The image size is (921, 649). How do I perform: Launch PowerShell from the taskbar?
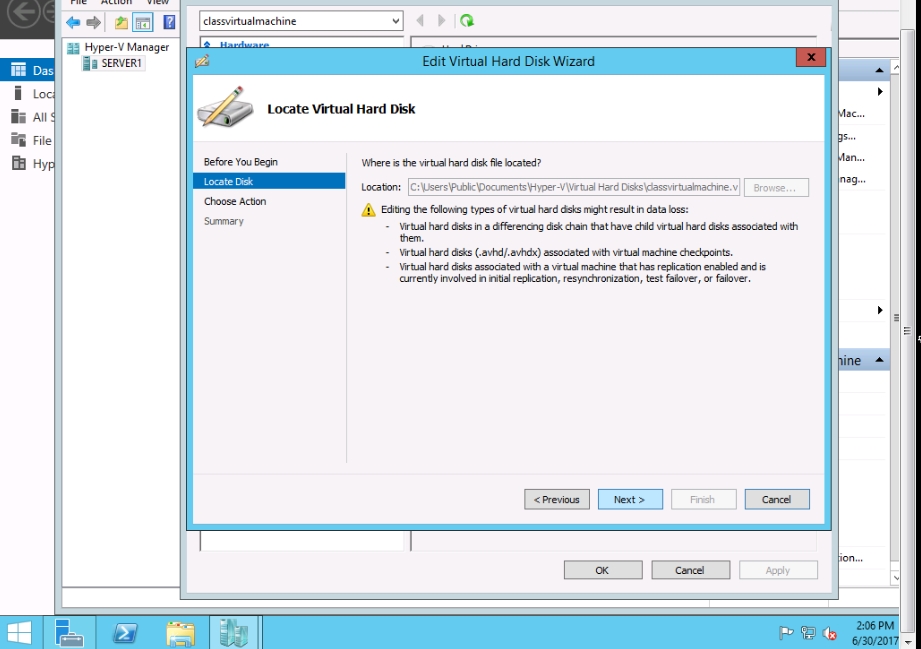(x=125, y=633)
